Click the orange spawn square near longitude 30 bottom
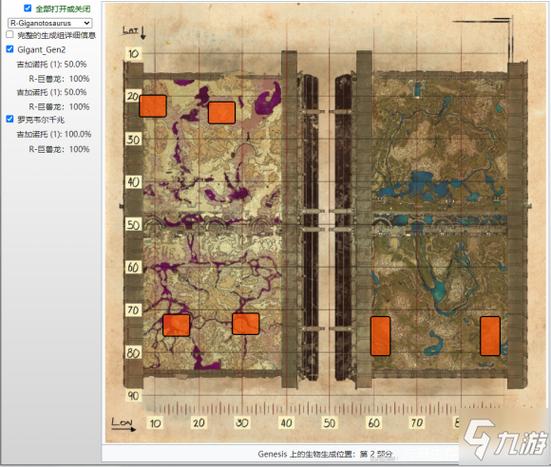This screenshot has width=551, height=467. coord(246,324)
